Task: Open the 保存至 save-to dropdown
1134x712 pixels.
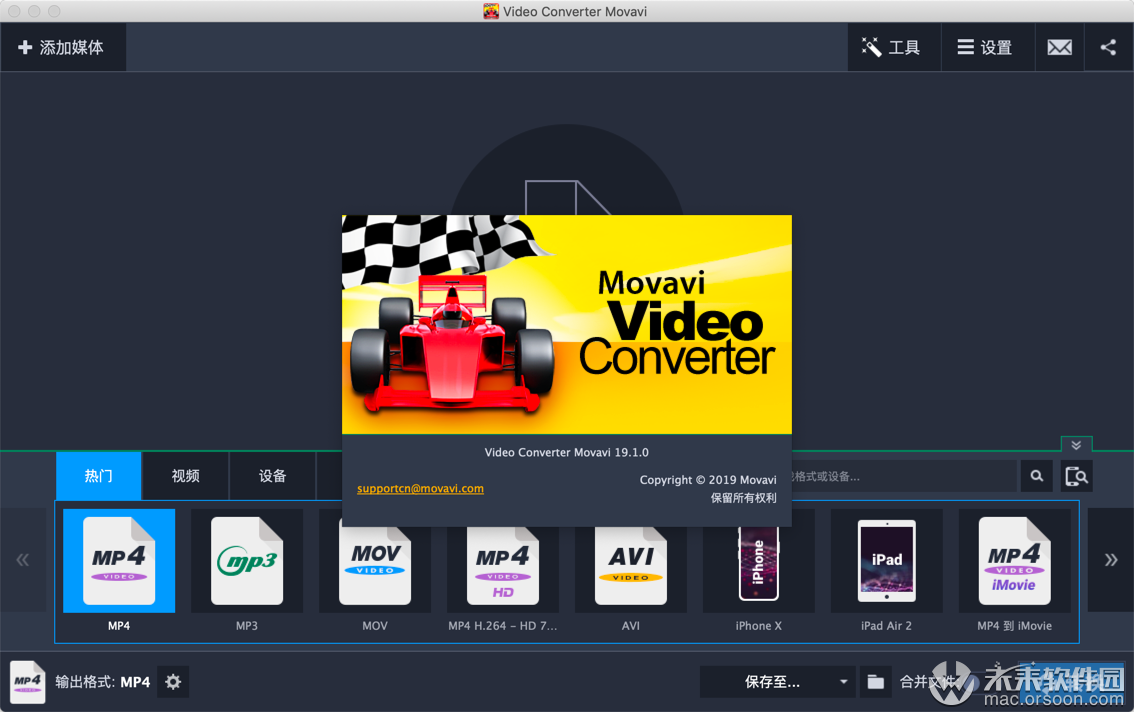Action: (x=777, y=682)
